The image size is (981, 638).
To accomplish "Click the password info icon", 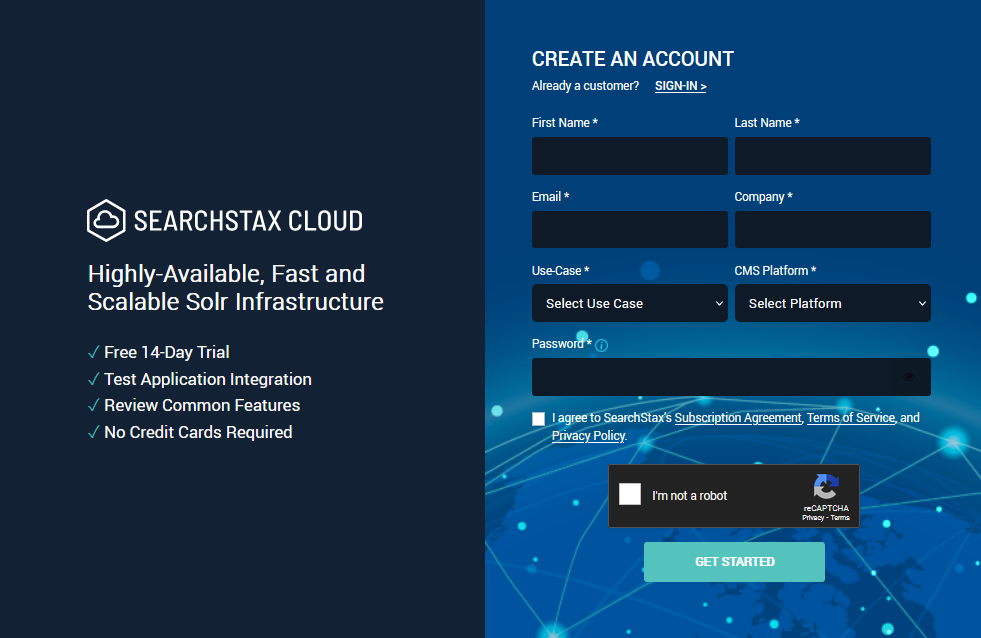I will [x=601, y=345].
